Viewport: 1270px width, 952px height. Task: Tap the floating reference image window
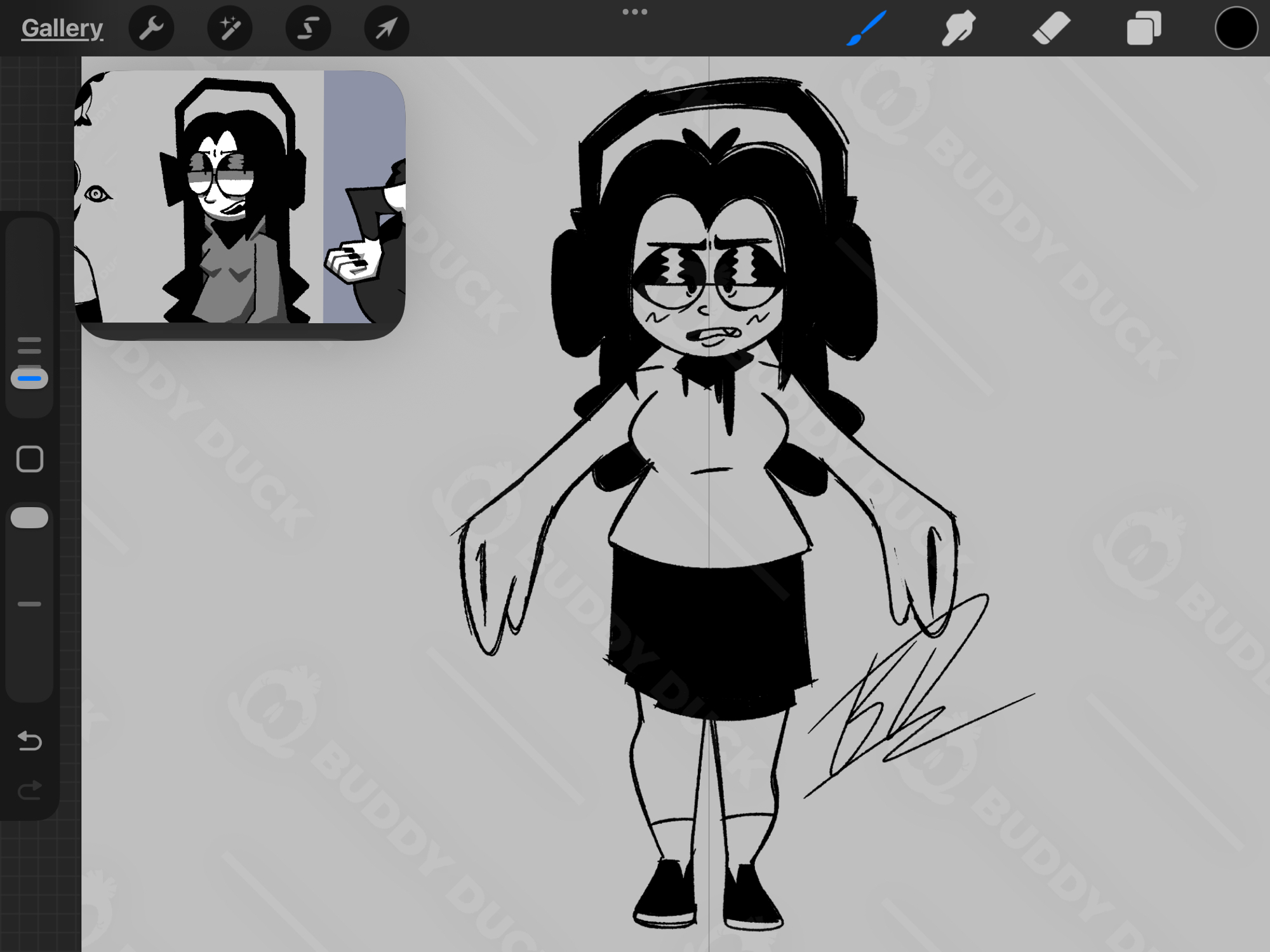pyautogui.click(x=240, y=197)
